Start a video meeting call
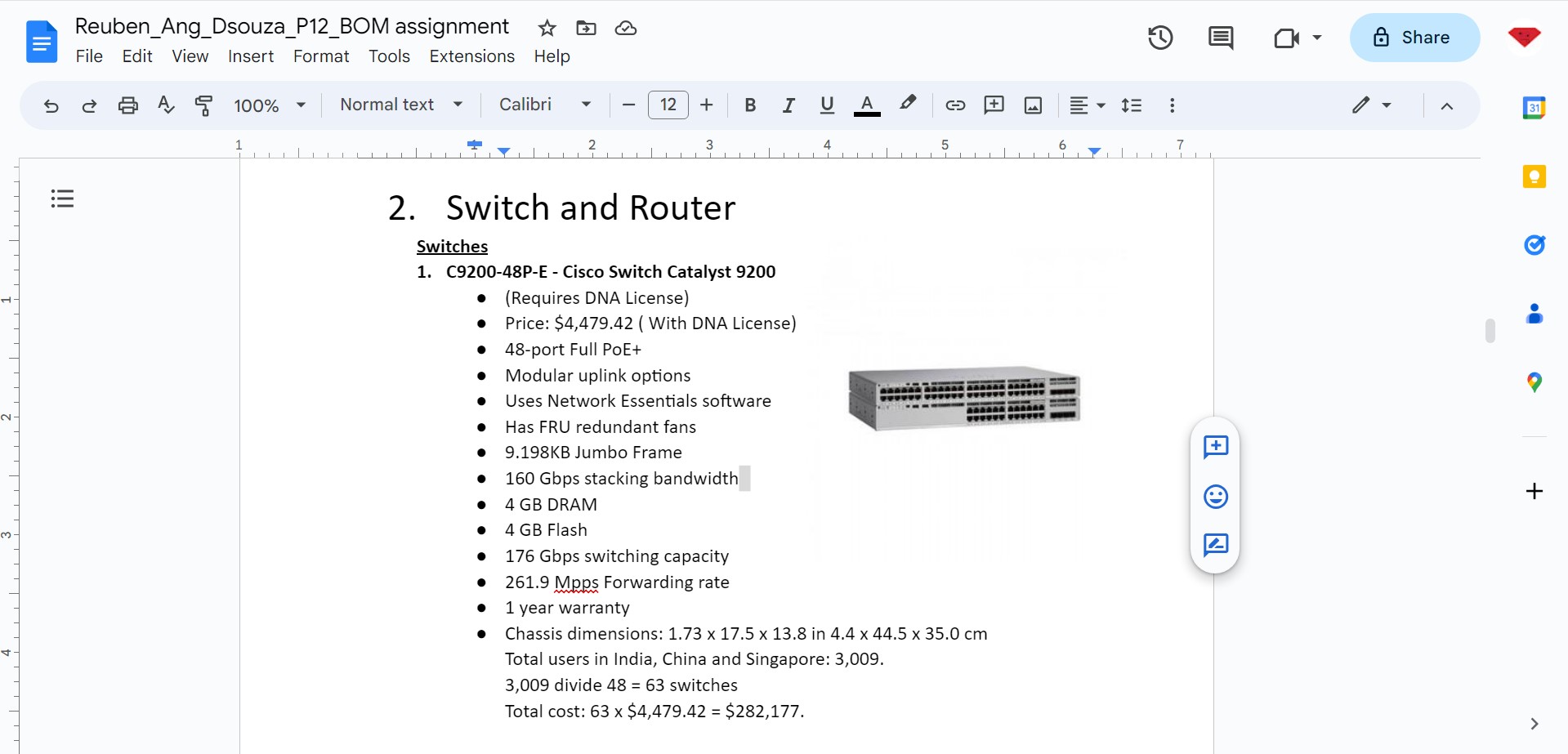Viewport: 1568px width, 754px height. click(1286, 38)
